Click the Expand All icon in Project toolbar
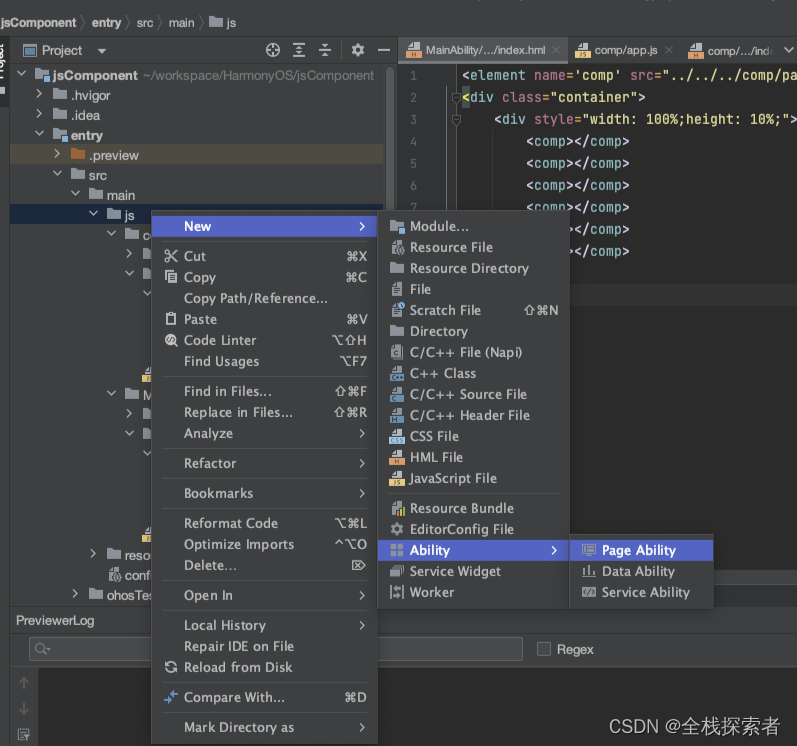Image resolution: width=797 pixels, height=746 pixels. tap(299, 50)
